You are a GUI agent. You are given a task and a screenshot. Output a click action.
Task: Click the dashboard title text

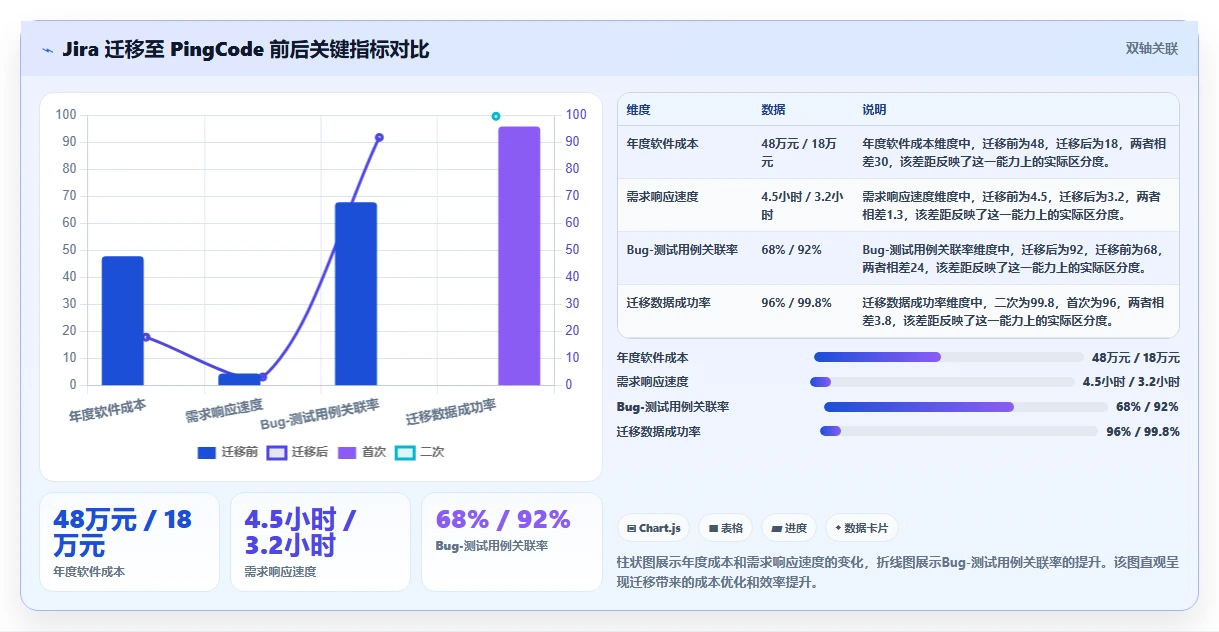click(x=246, y=49)
